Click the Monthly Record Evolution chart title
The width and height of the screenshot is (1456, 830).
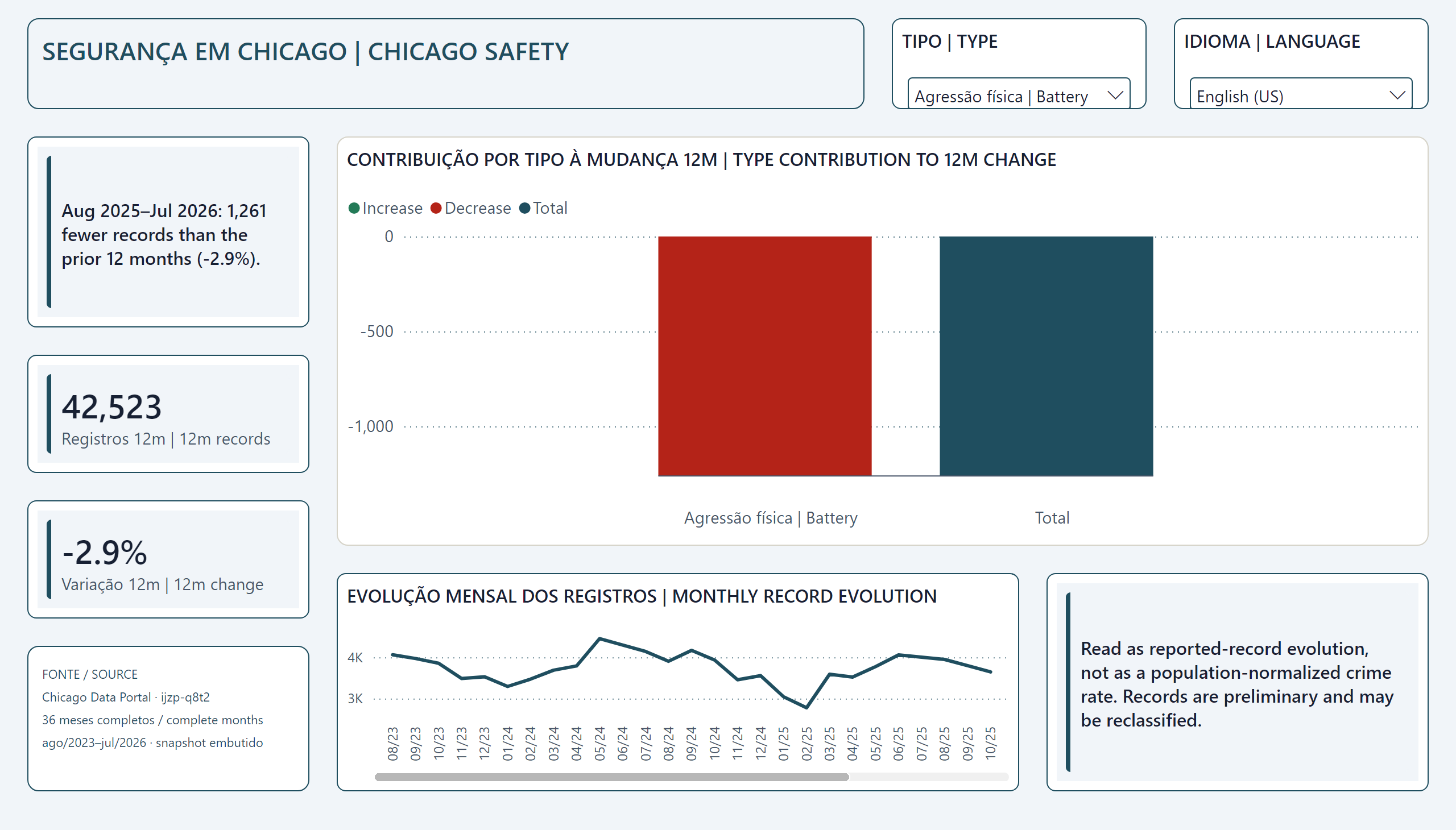[x=642, y=596]
